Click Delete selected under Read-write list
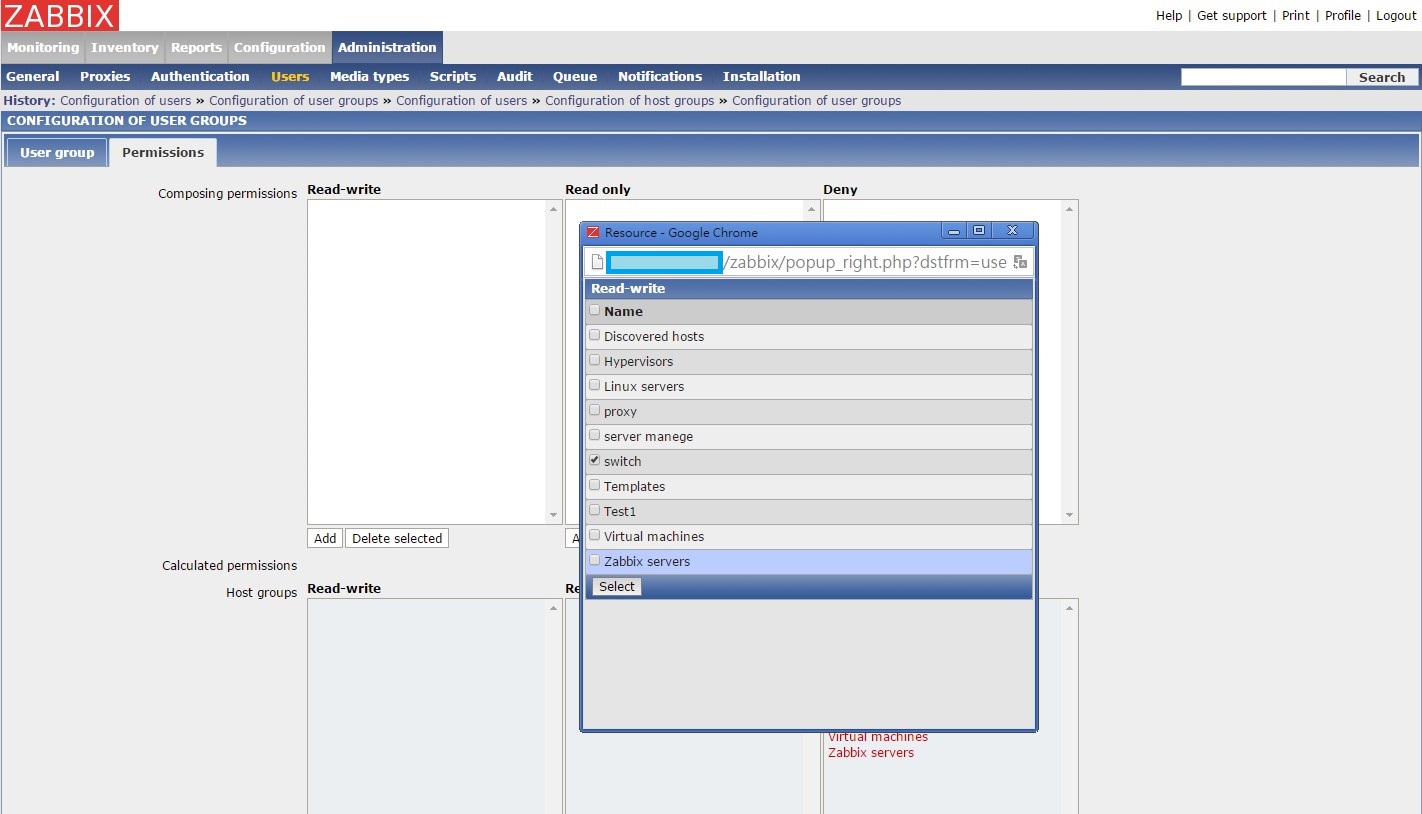 tap(396, 538)
